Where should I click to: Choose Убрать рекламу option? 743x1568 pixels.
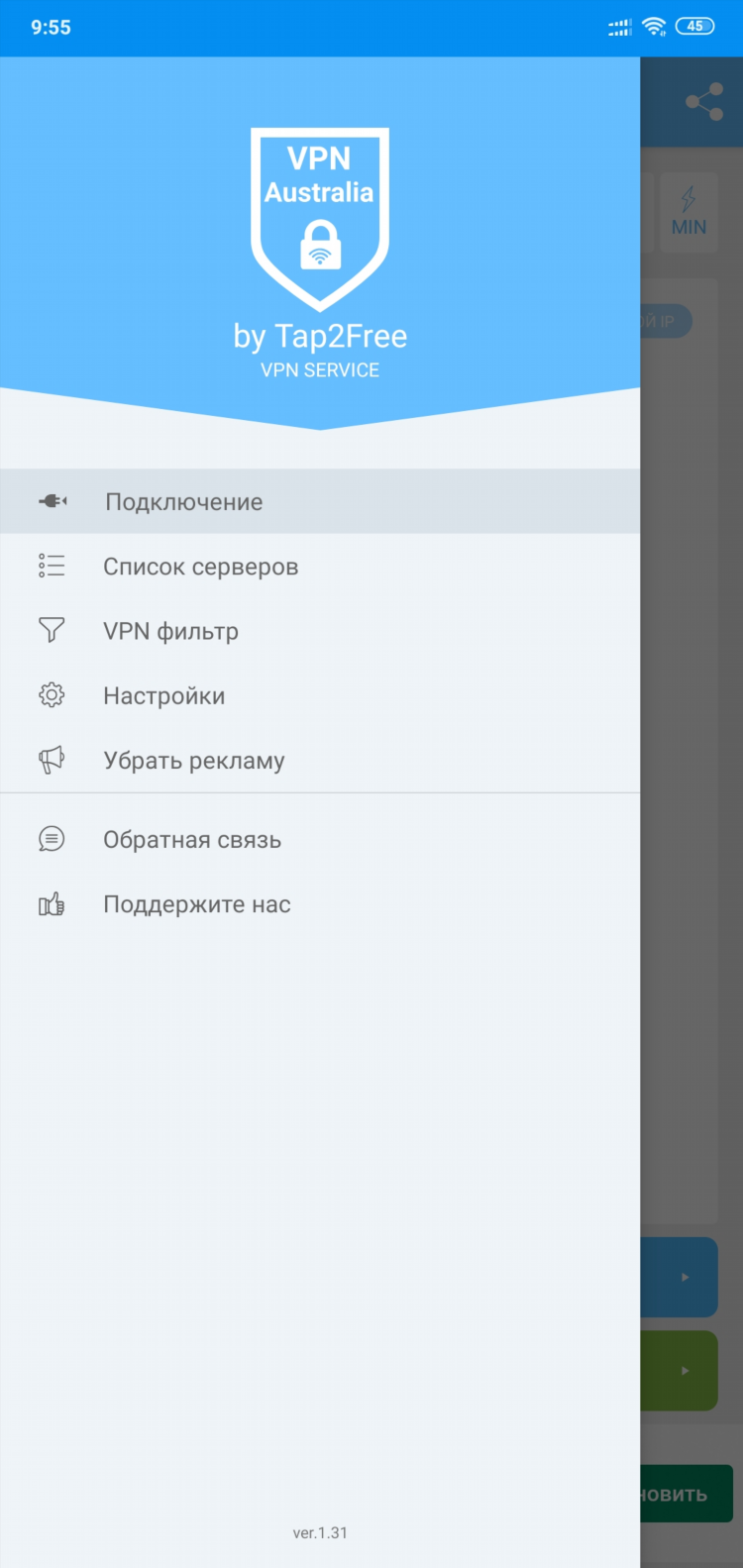(320, 760)
